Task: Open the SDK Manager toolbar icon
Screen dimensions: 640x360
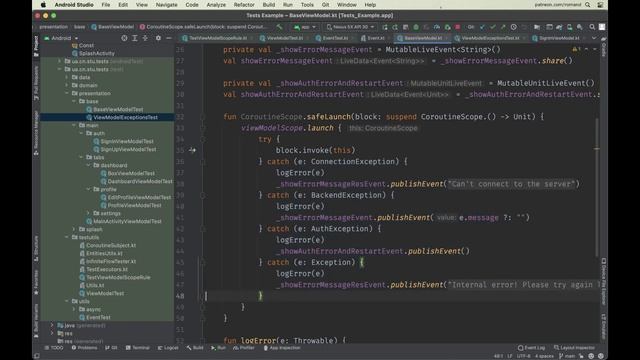Action: pyautogui.click(x=580, y=27)
